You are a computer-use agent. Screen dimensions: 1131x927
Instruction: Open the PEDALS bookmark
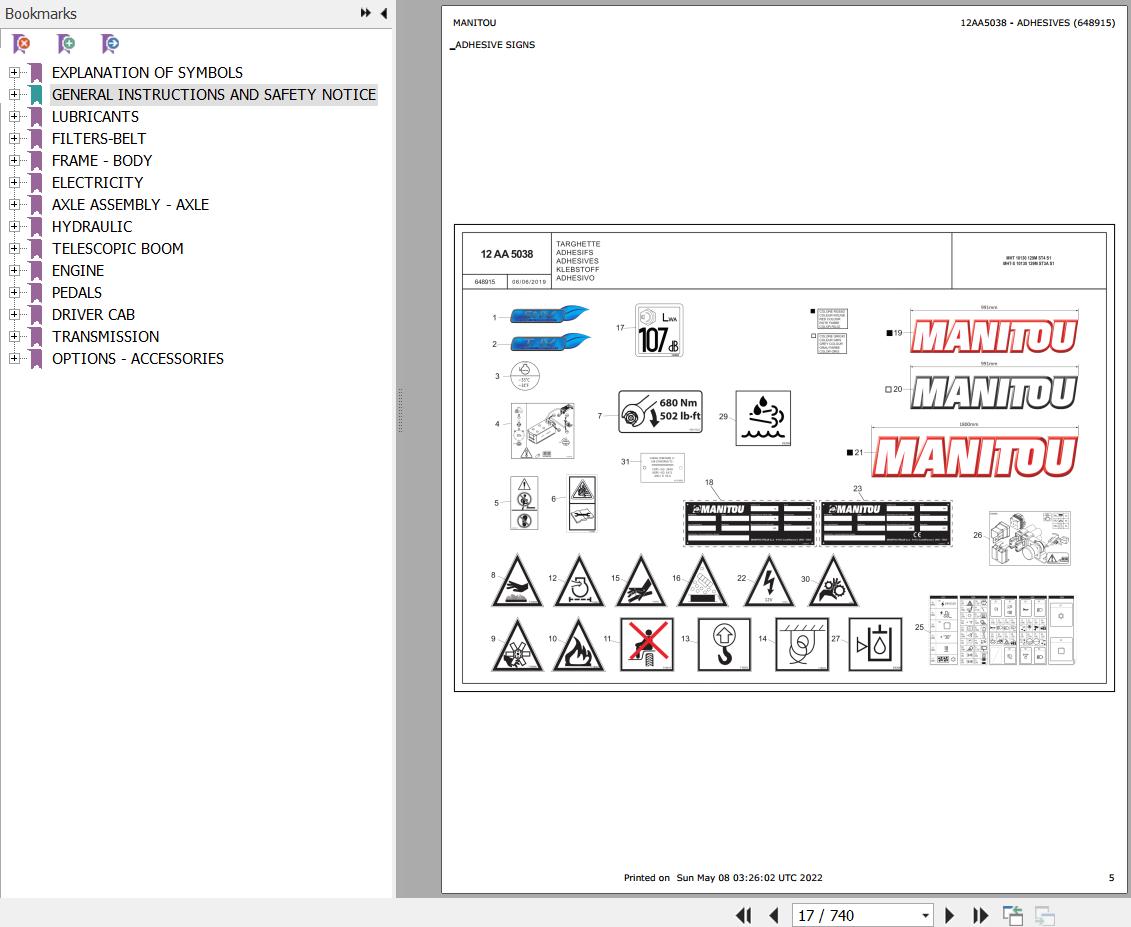pos(76,293)
